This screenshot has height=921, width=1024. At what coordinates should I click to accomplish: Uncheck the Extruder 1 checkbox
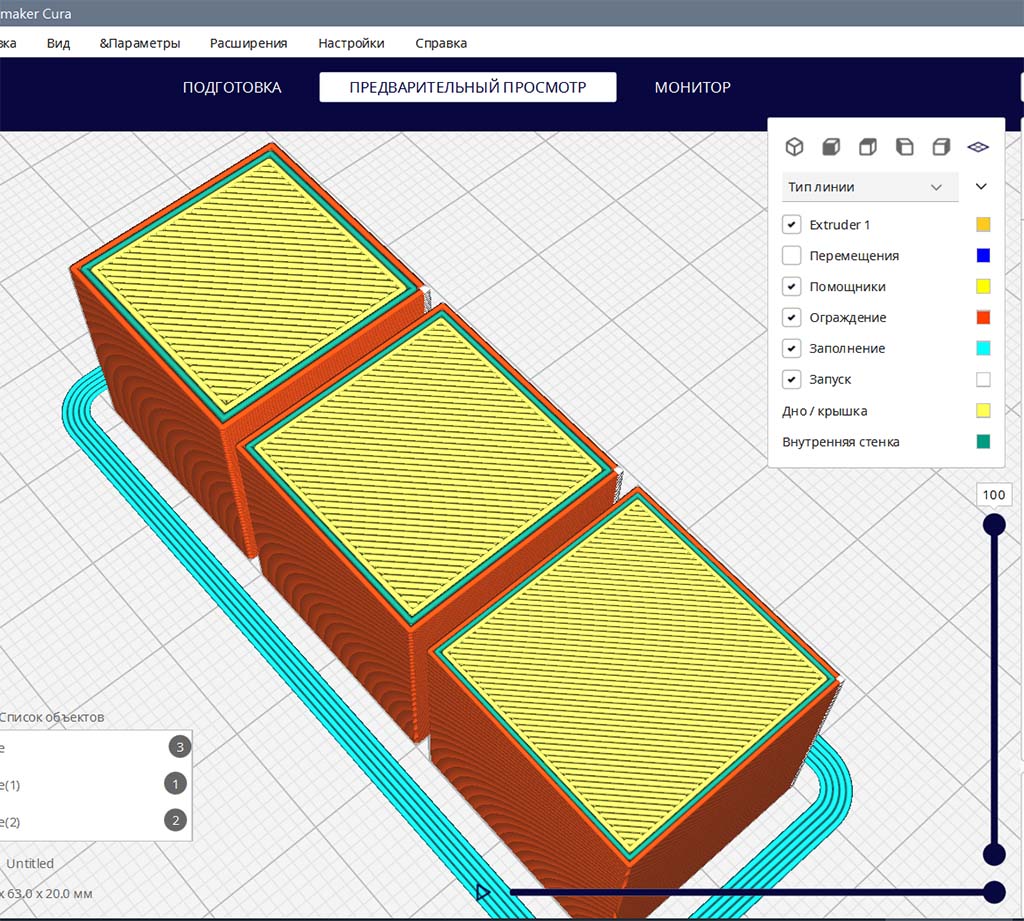point(792,225)
